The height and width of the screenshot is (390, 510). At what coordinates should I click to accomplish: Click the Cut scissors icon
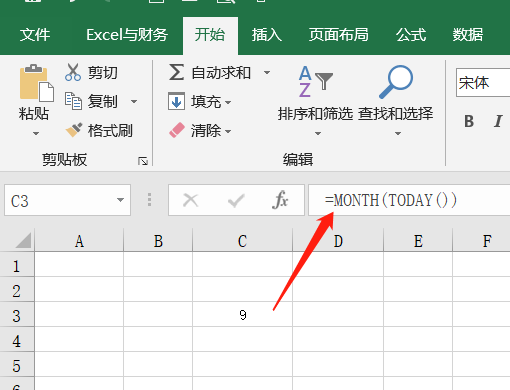point(73,72)
